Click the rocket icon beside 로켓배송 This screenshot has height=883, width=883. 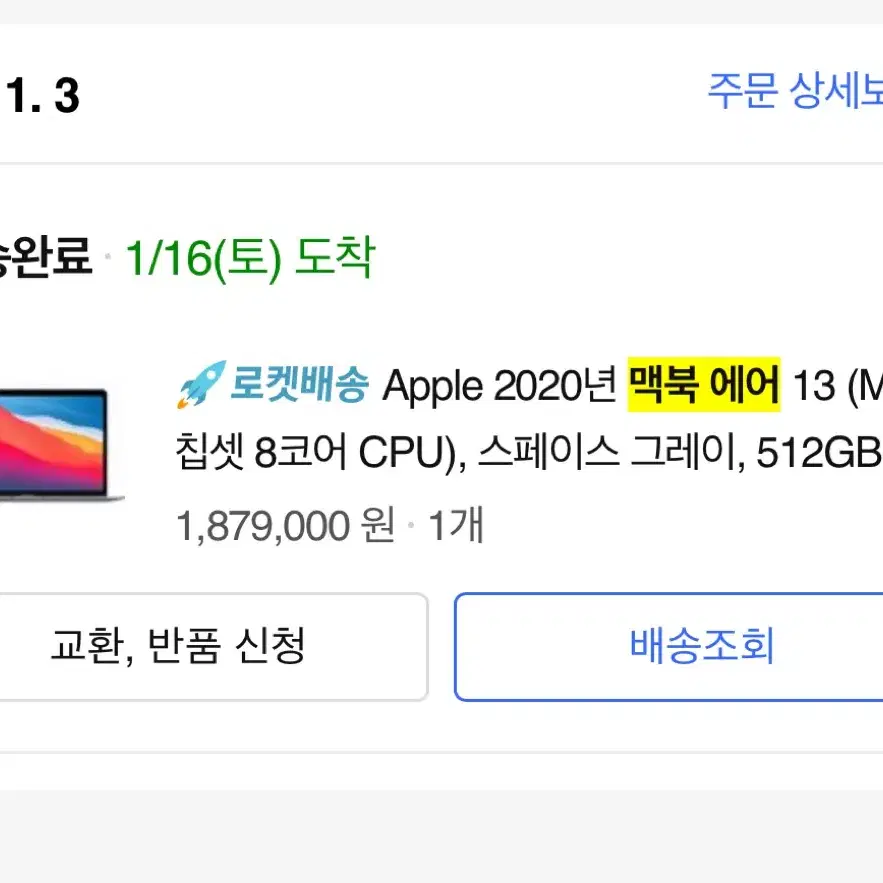click(x=201, y=384)
